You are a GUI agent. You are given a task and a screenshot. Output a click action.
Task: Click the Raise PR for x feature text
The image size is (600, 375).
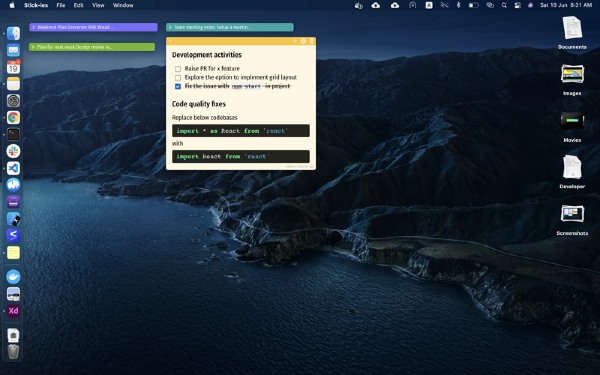tap(212, 68)
